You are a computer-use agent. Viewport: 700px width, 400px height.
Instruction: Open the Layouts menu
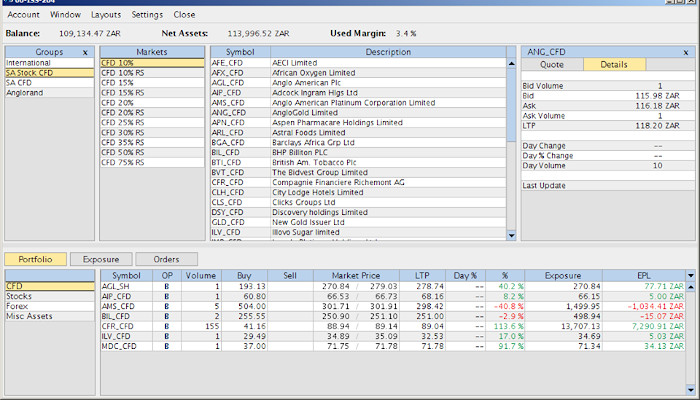pos(106,15)
